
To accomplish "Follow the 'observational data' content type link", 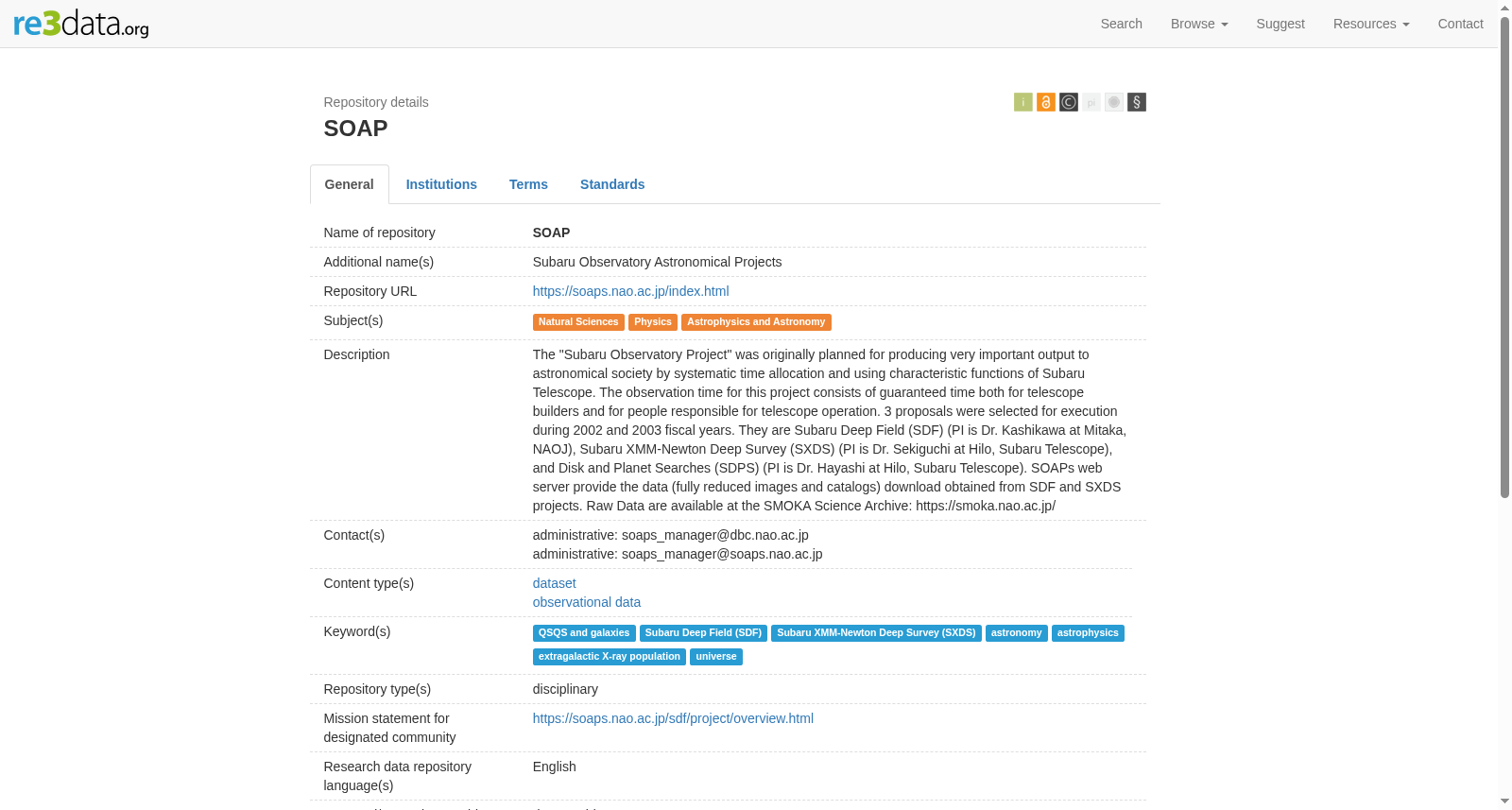I will pyautogui.click(x=587, y=602).
